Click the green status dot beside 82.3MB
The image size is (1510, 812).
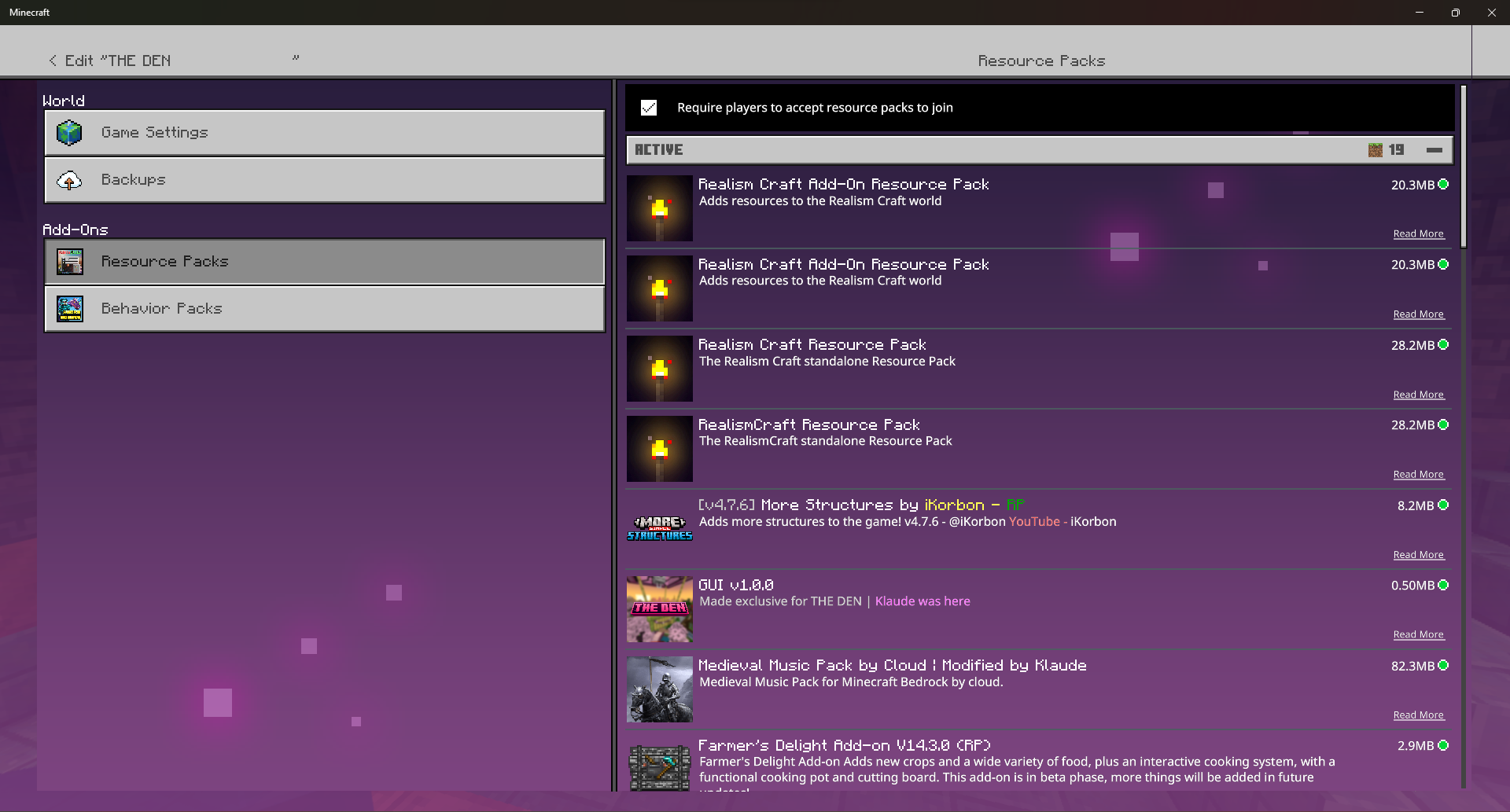[x=1443, y=666]
